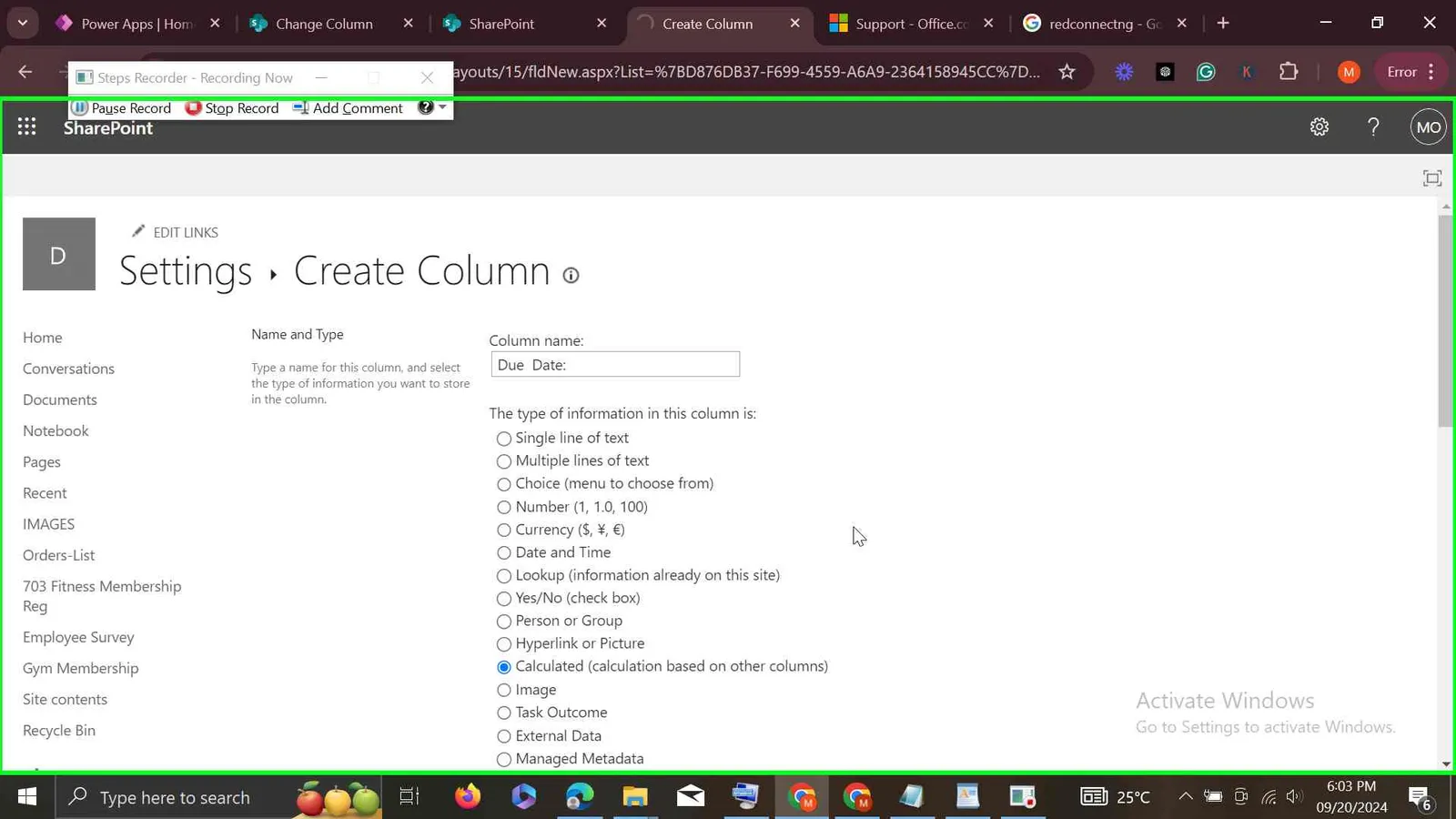Open the Chrome profile M avatar
Screen dimensions: 1456x819
point(1349,72)
